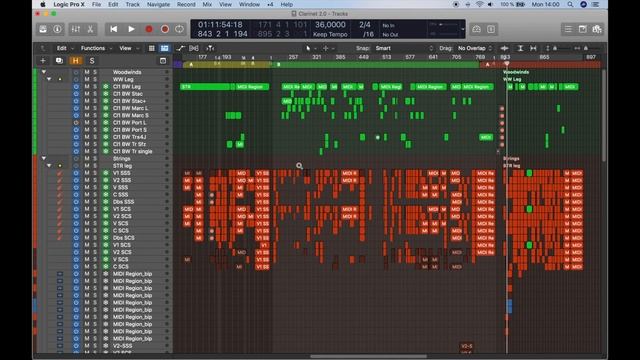Mute the Cl1 BW Leg track
The width and height of the screenshot is (640, 360).
click(87, 87)
